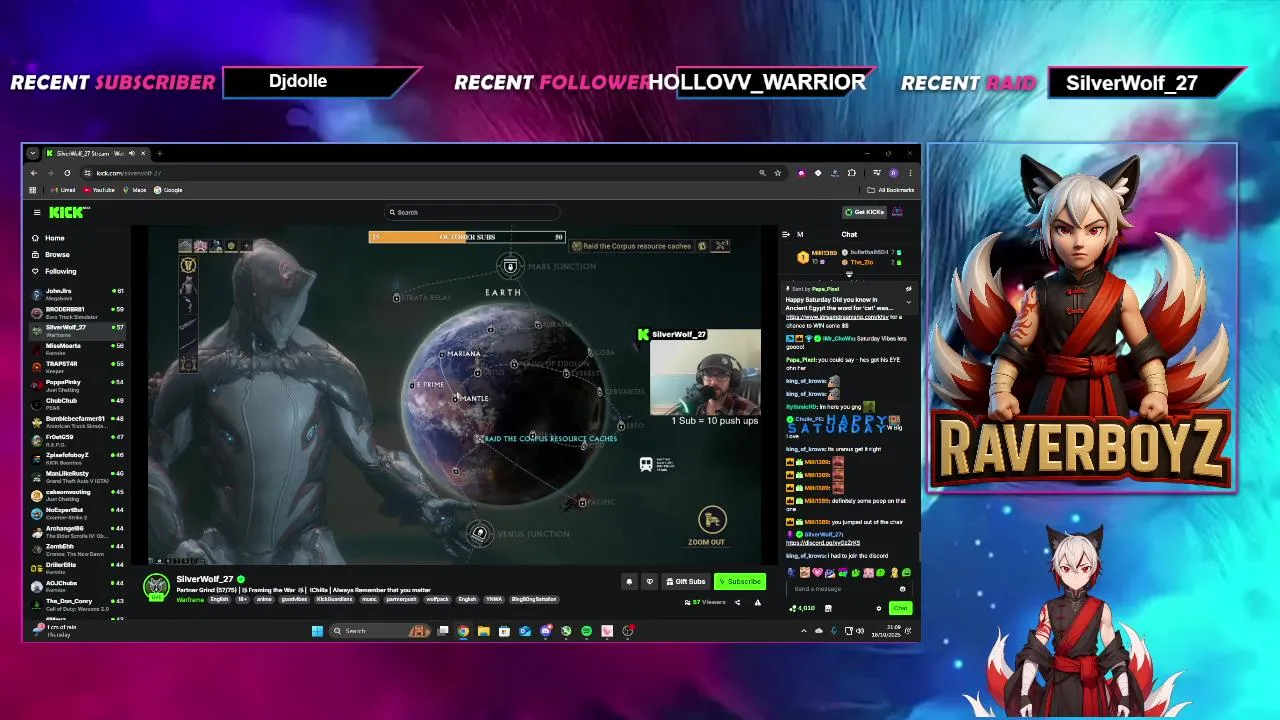Send message with green Chat button
Image resolution: width=1280 pixels, height=720 pixels.
[900, 608]
